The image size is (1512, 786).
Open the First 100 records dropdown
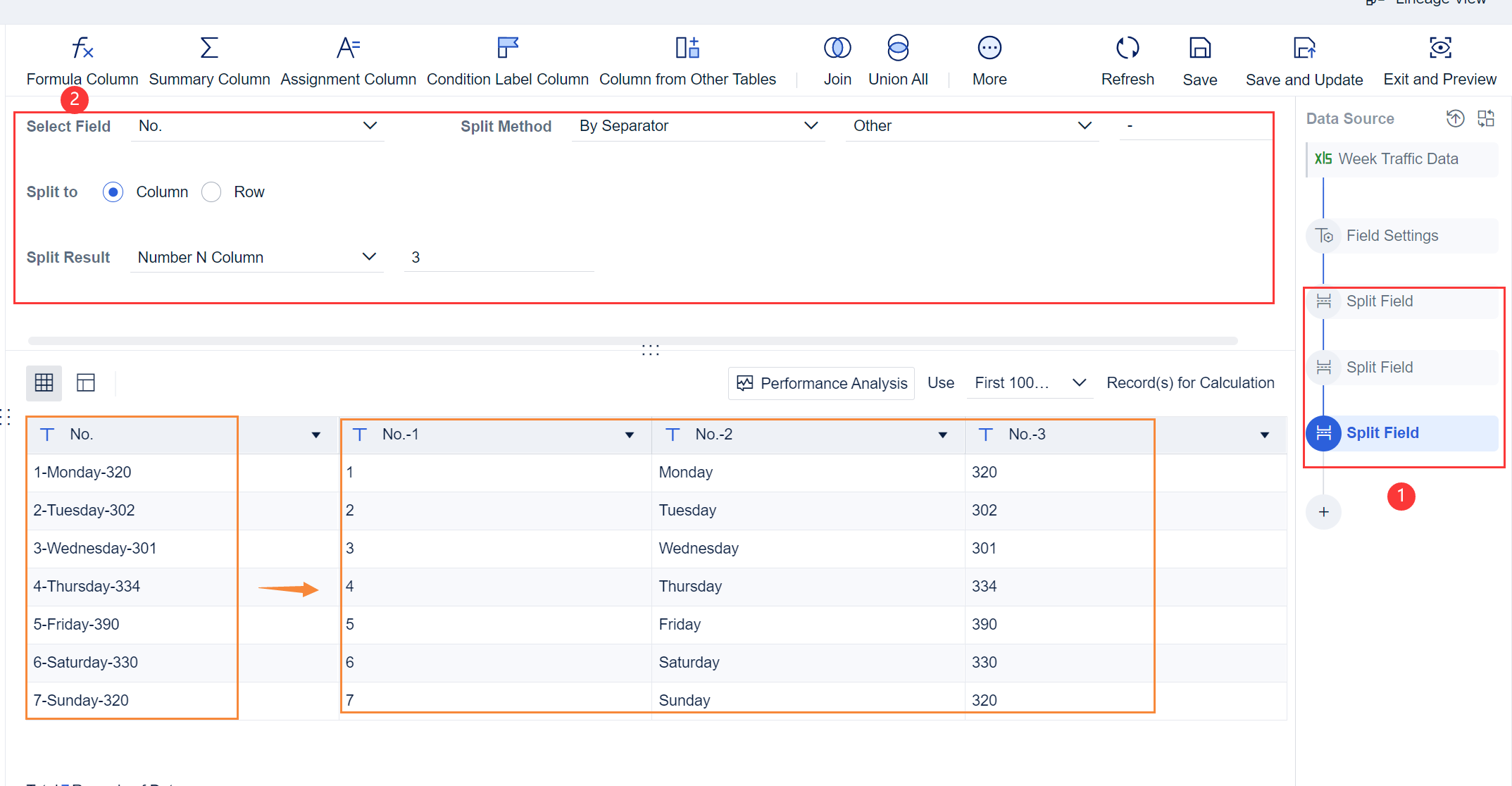pyautogui.click(x=1030, y=383)
